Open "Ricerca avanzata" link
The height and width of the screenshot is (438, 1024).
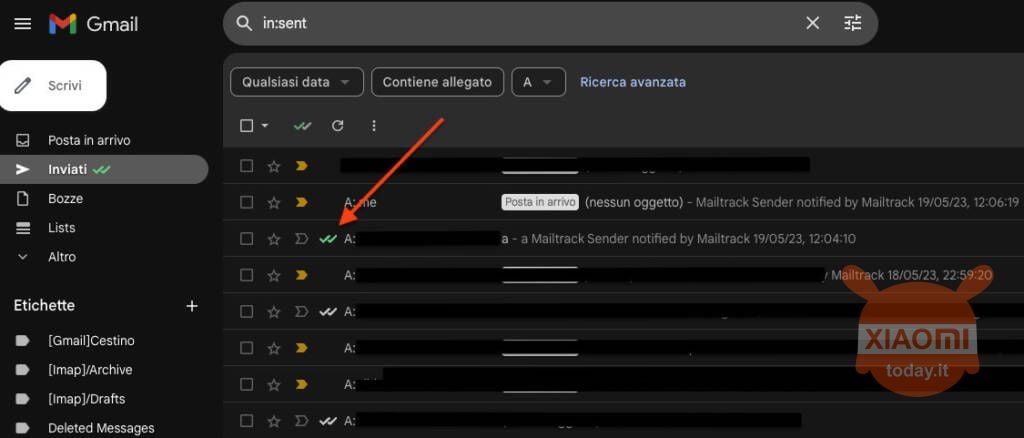pos(633,82)
